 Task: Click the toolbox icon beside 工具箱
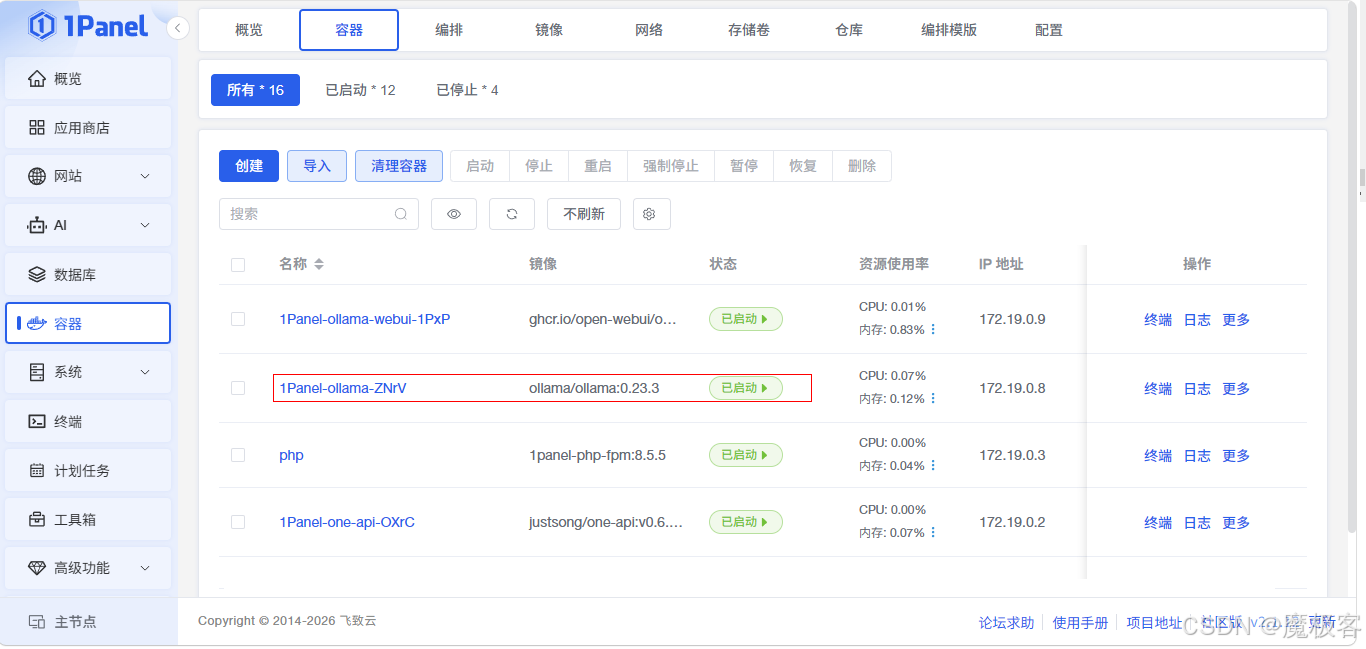pyautogui.click(x=37, y=519)
